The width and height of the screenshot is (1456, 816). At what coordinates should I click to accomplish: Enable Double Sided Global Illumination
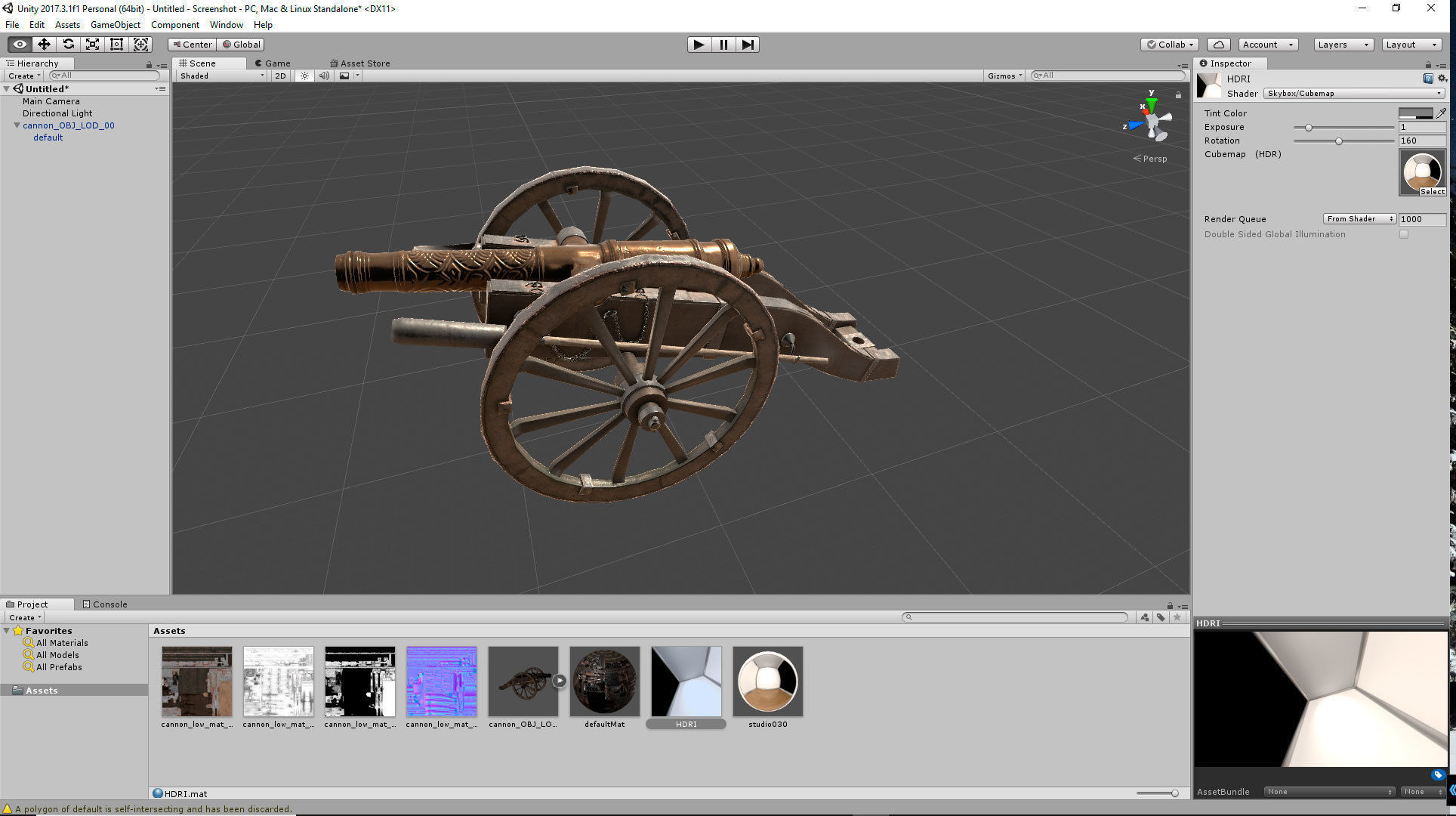point(1403,234)
